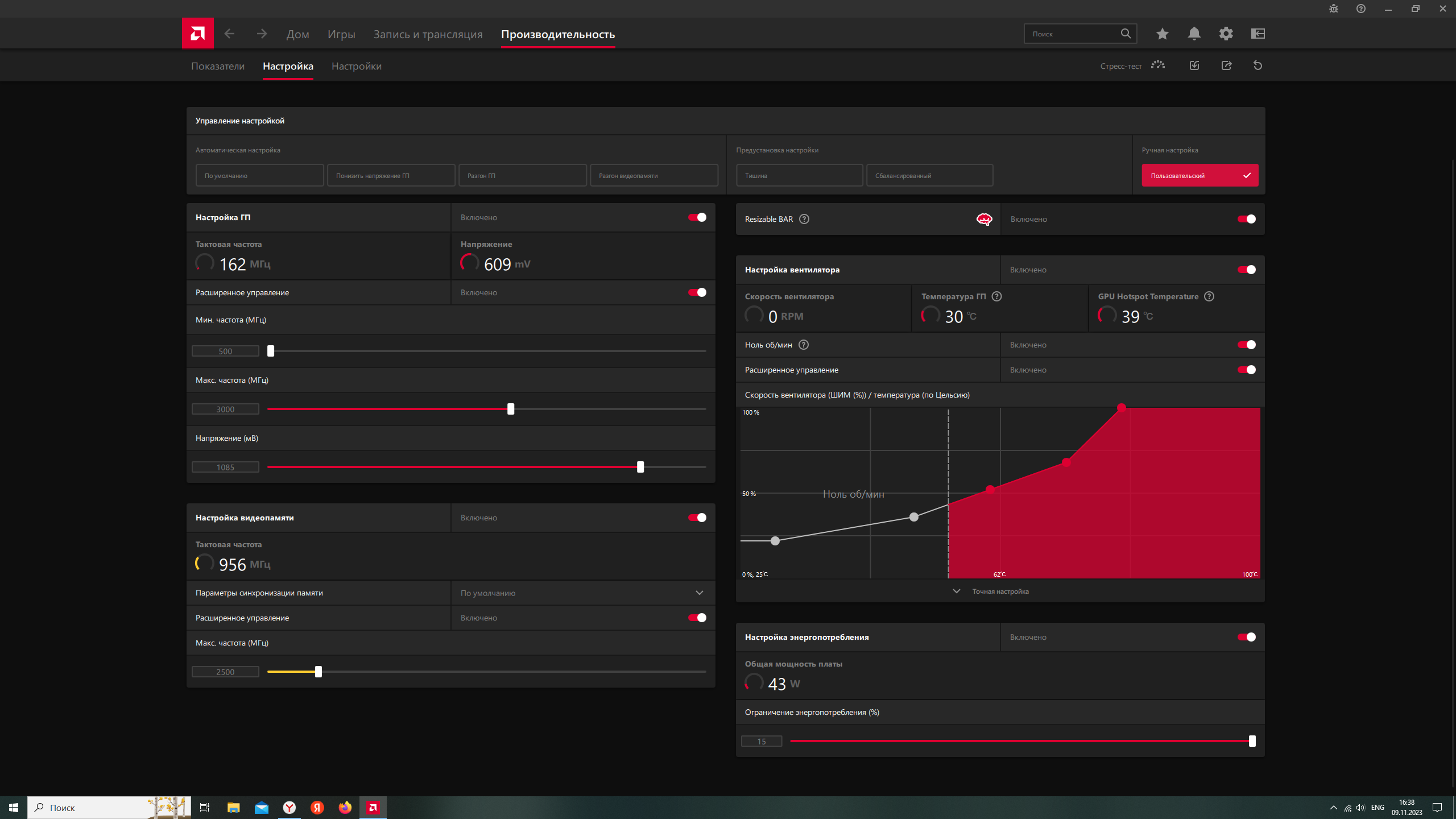Image resolution: width=1456 pixels, height=819 pixels.
Task: Open the favorites star icon
Action: 1162,34
